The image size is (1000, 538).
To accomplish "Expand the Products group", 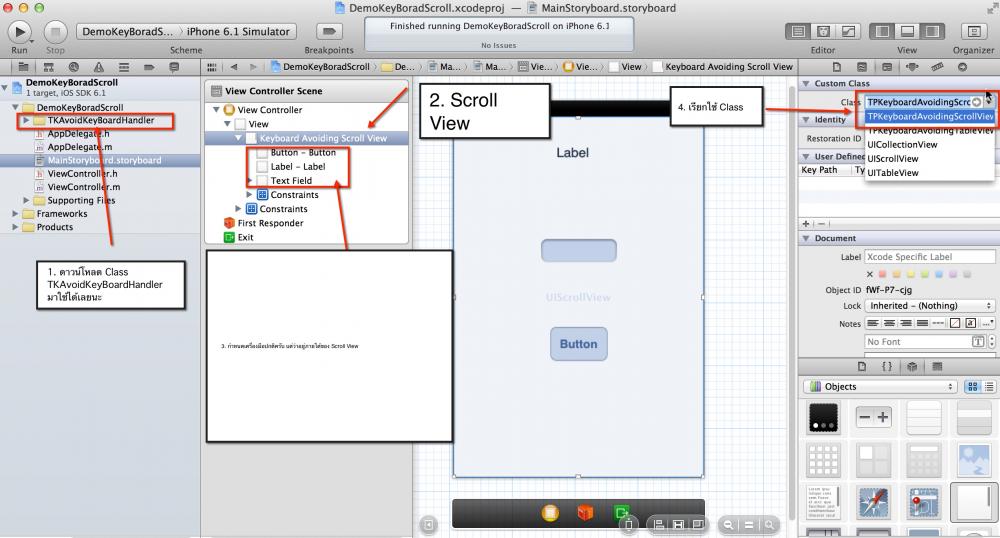I will point(15,227).
